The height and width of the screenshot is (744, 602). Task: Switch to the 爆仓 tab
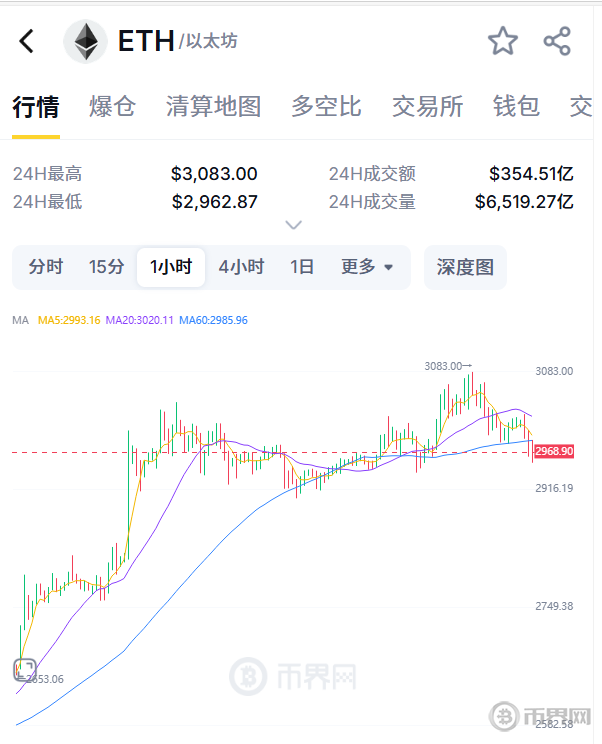pos(112,106)
